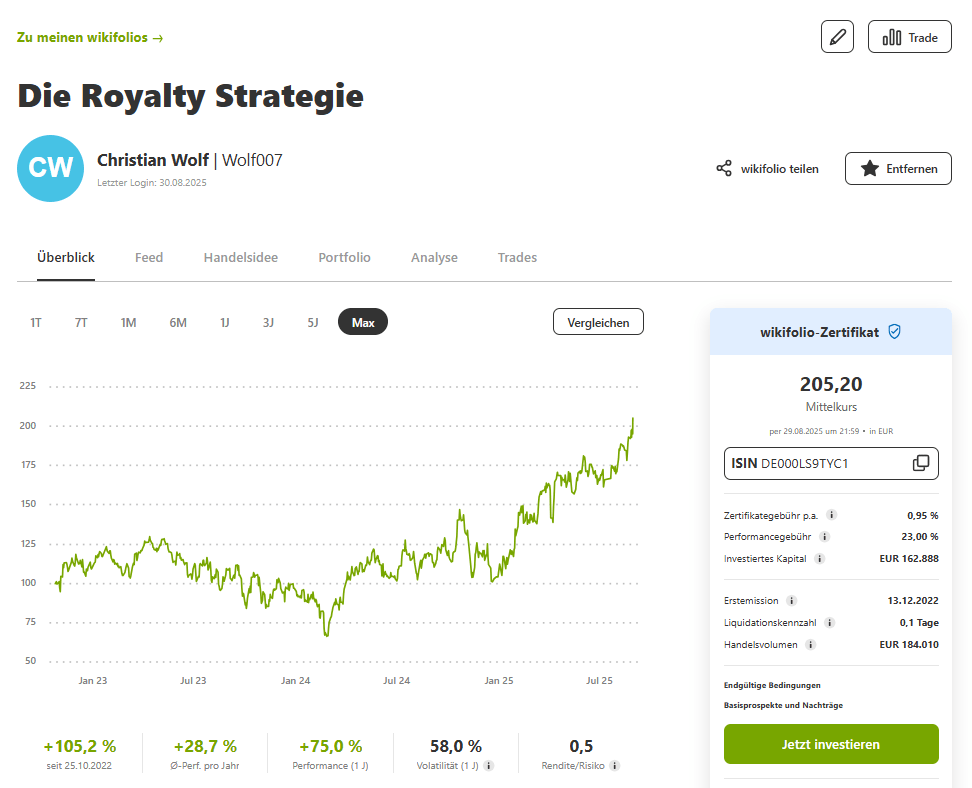Click the share wikifolio icon
Image resolution: width=972 pixels, height=788 pixels.
[x=724, y=169]
